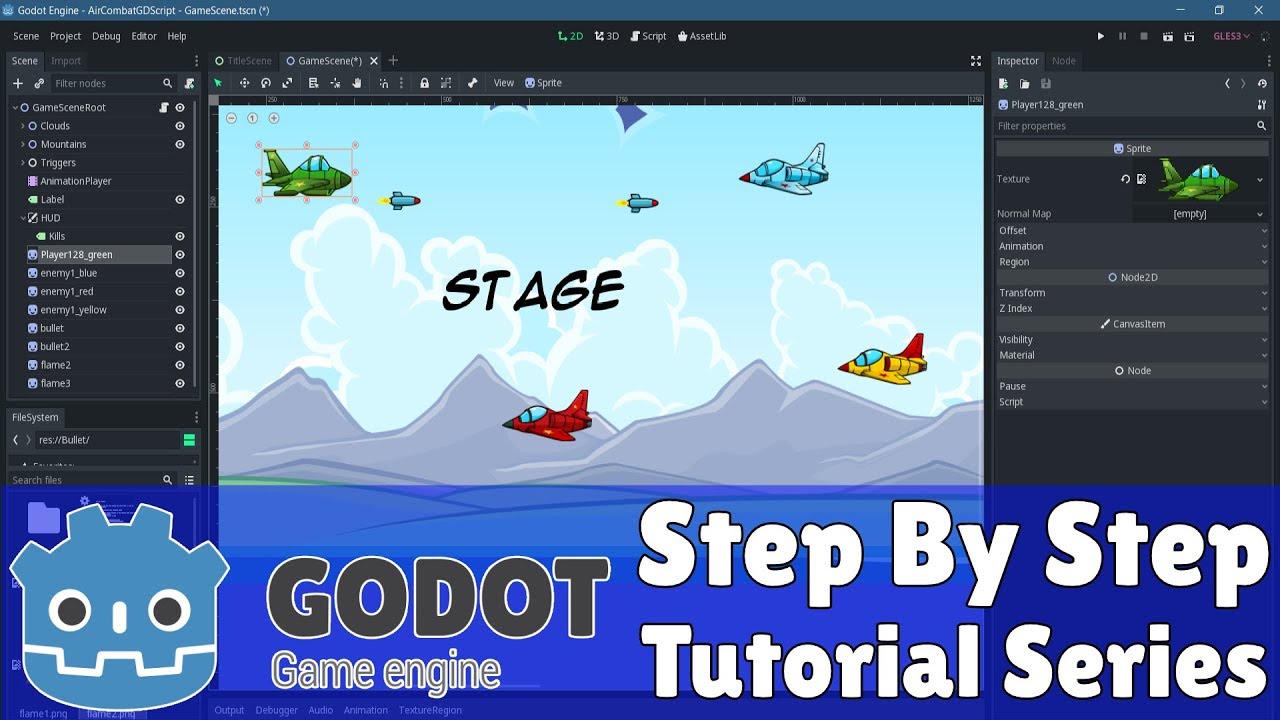Image resolution: width=1280 pixels, height=720 pixels.
Task: Toggle visibility of the enemy1_red node
Action: coord(180,292)
